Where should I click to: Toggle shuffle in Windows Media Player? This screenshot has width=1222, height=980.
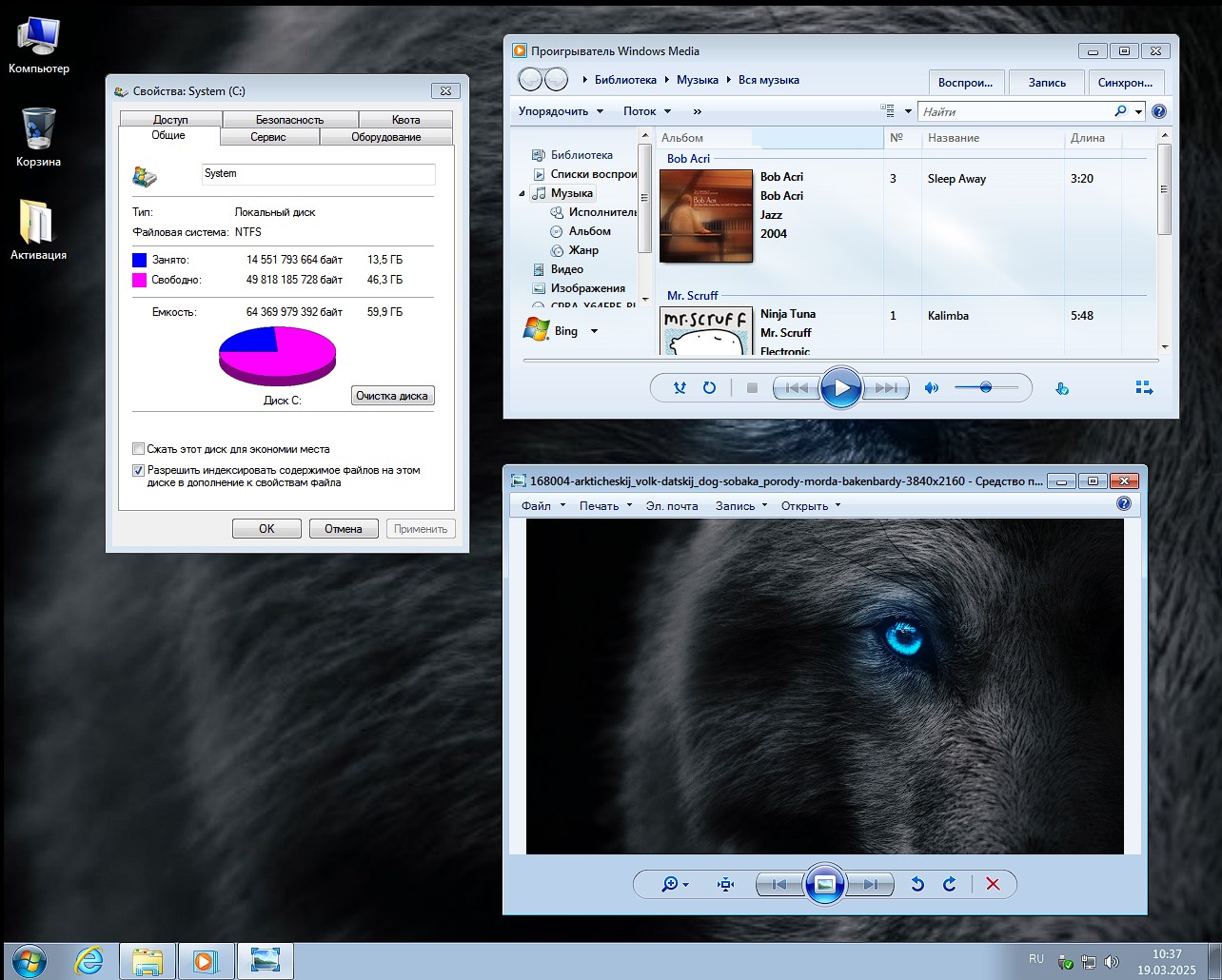click(680, 388)
